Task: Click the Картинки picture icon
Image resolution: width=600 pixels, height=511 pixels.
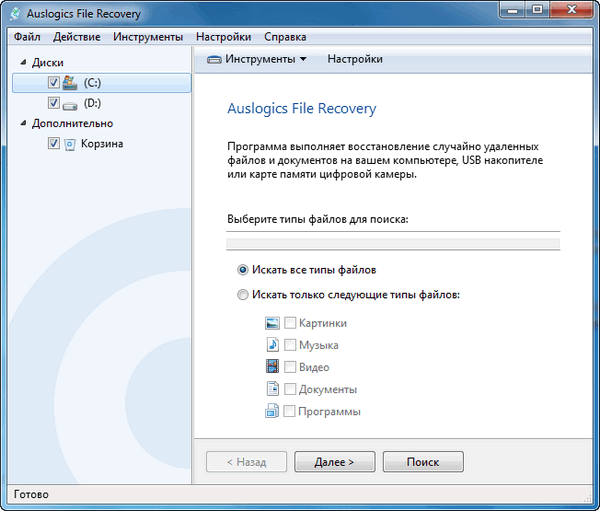Action: click(272, 323)
